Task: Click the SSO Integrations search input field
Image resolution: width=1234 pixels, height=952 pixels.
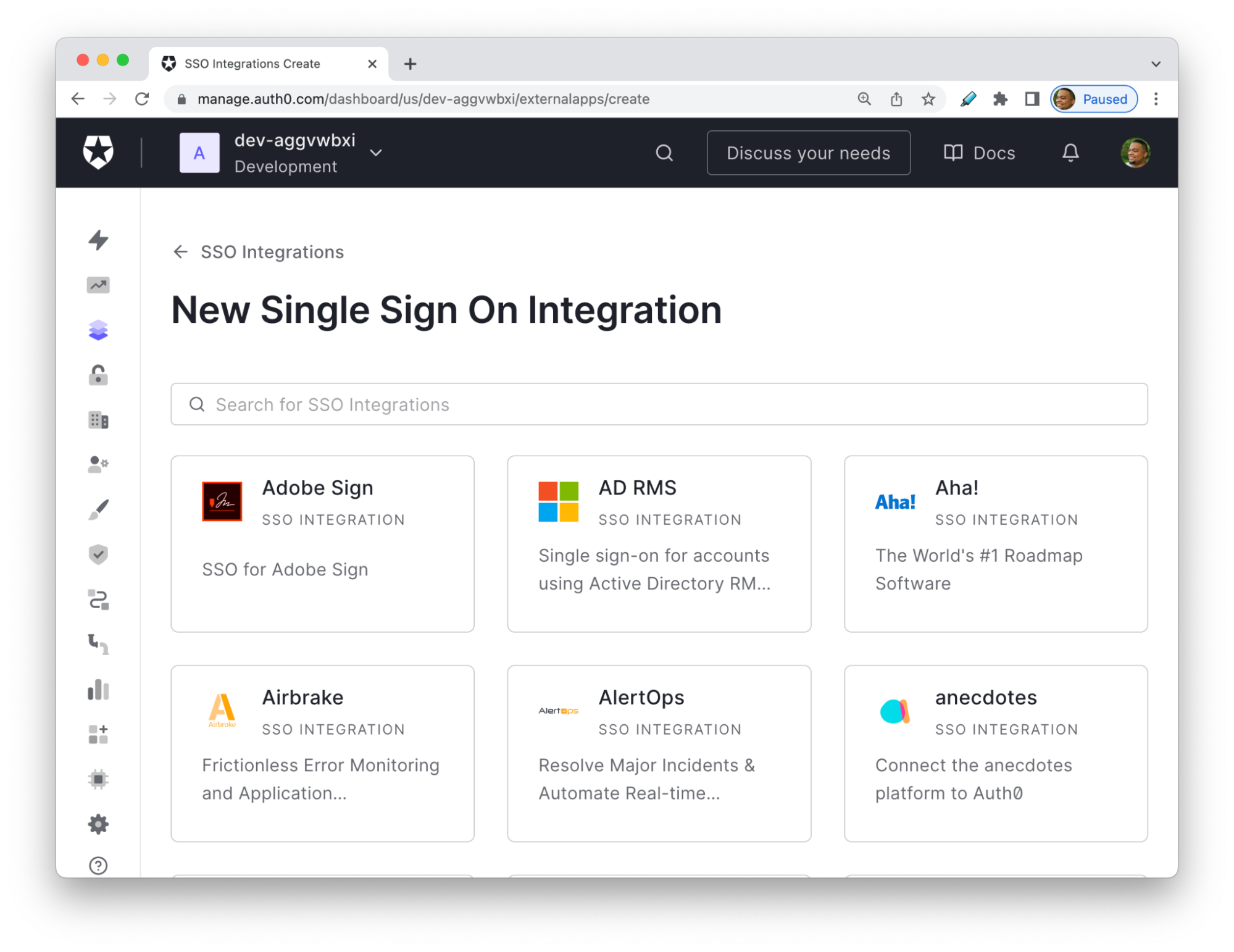Action: tap(660, 405)
